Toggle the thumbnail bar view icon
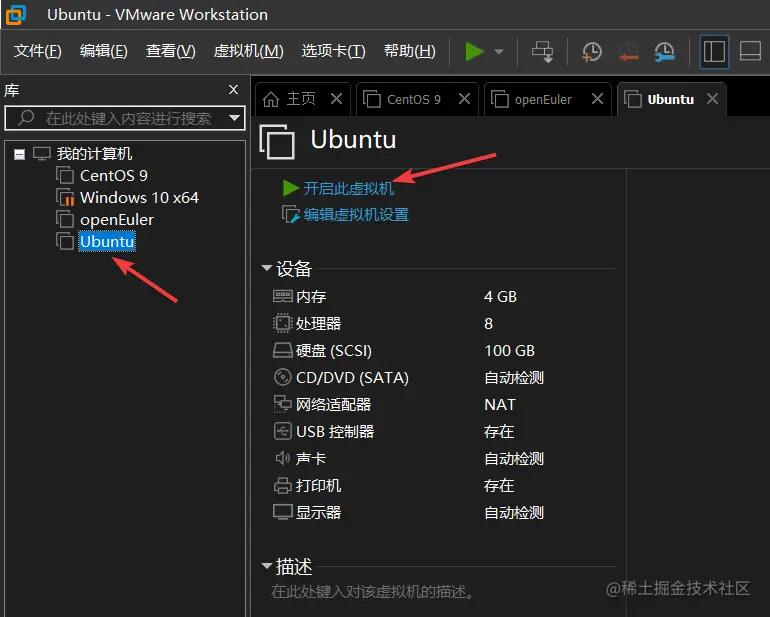Screen dimensions: 770x617 750,52
